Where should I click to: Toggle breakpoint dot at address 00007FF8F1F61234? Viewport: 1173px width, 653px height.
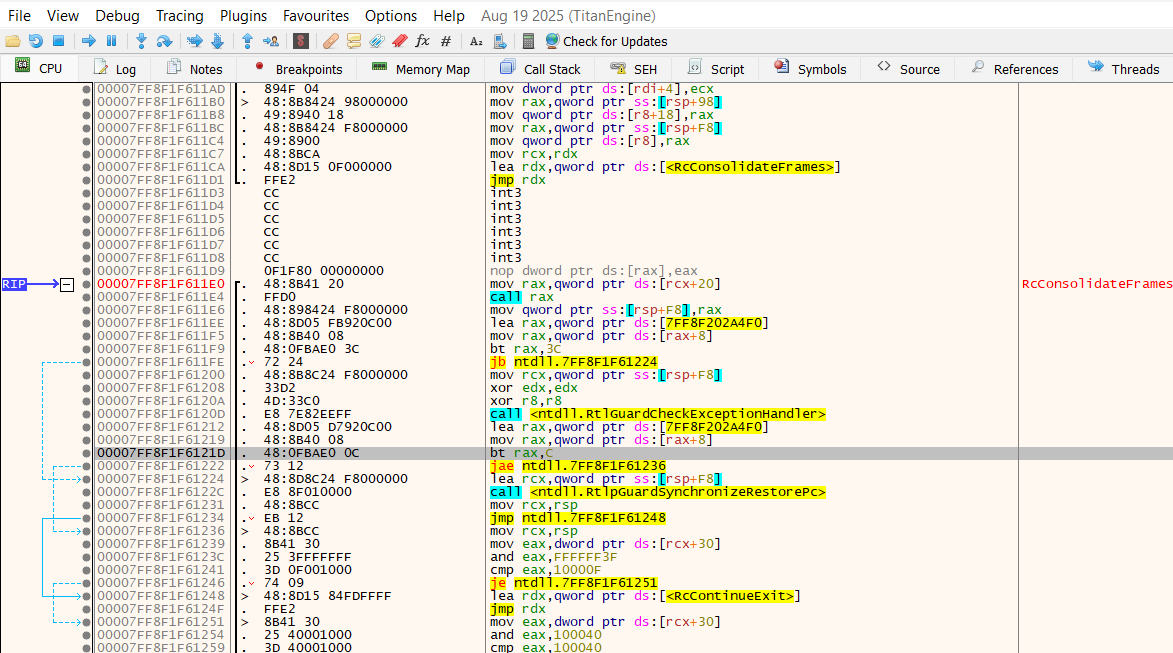tap(87, 518)
